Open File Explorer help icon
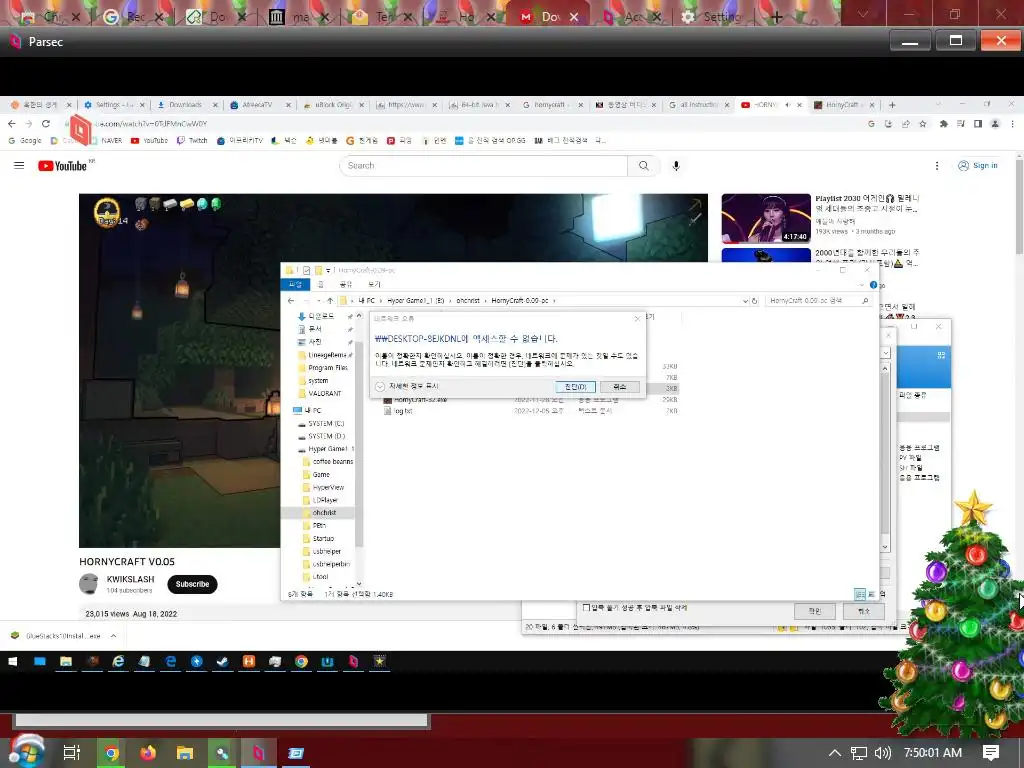The width and height of the screenshot is (1024, 768). point(873,285)
